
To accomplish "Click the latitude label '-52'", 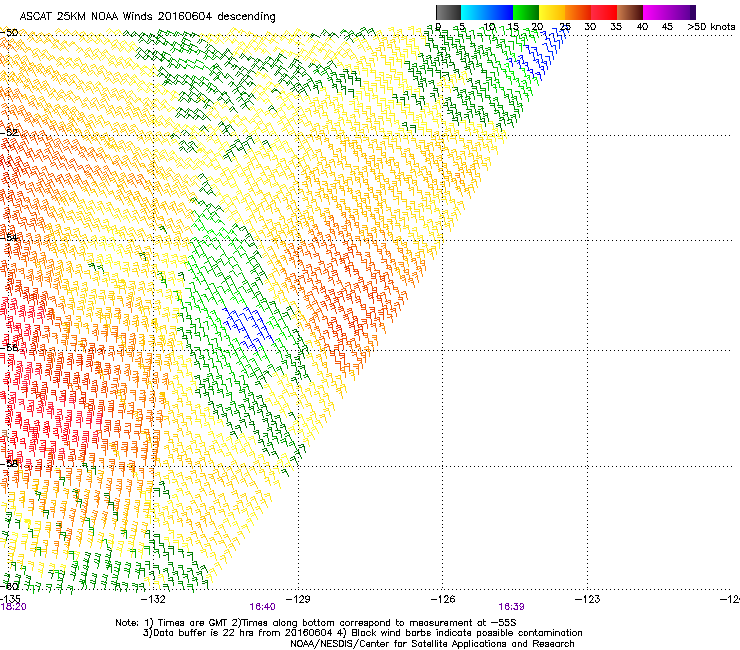I will (9, 132).
